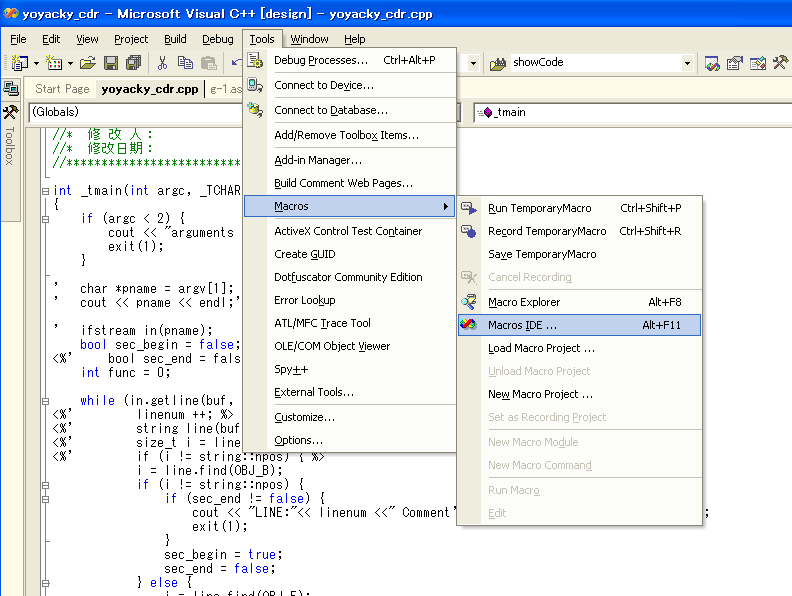This screenshot has height=596, width=792.
Task: Open the Properties Window toolbar icon
Action: point(734,63)
